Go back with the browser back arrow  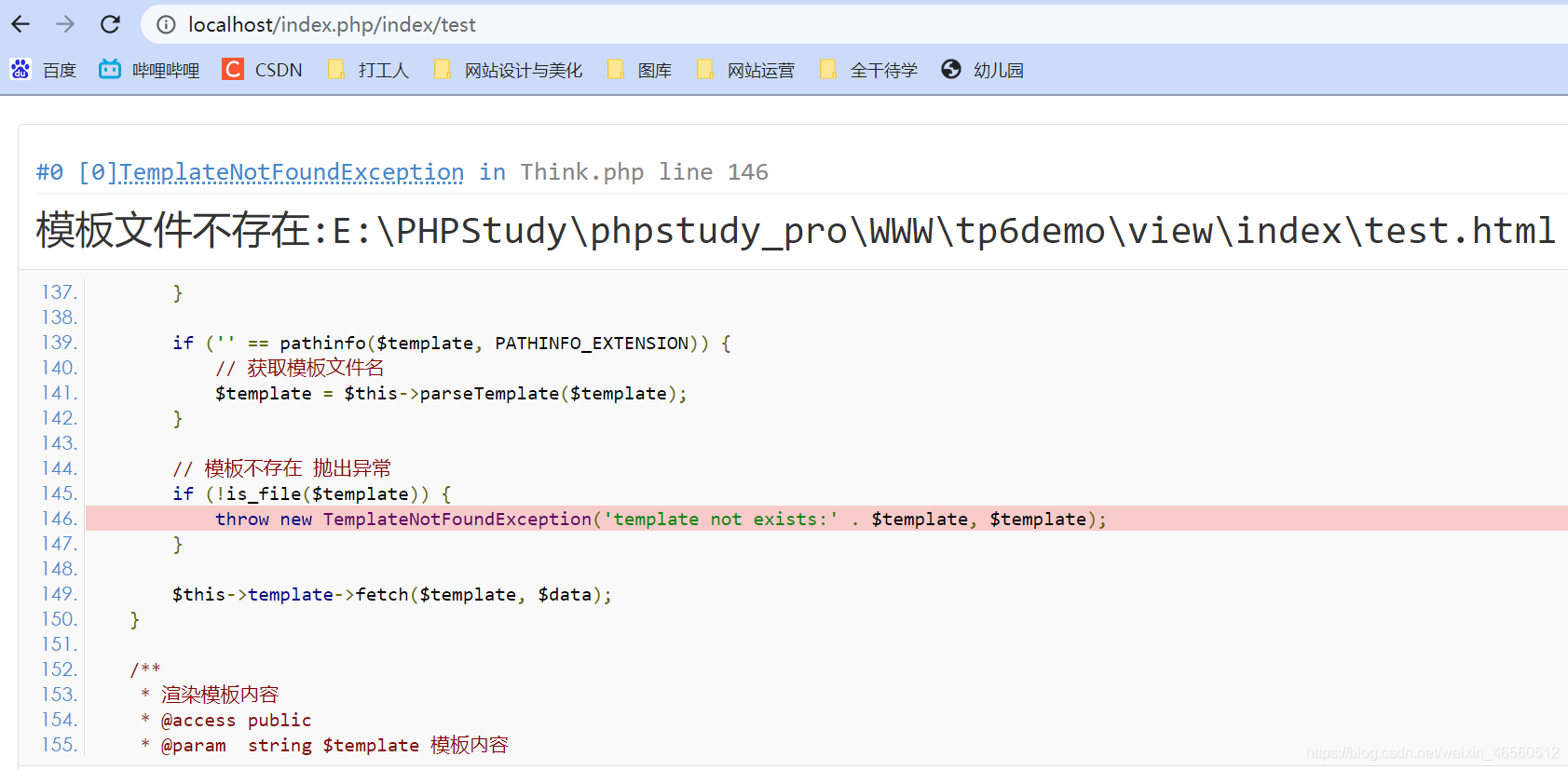pos(20,24)
